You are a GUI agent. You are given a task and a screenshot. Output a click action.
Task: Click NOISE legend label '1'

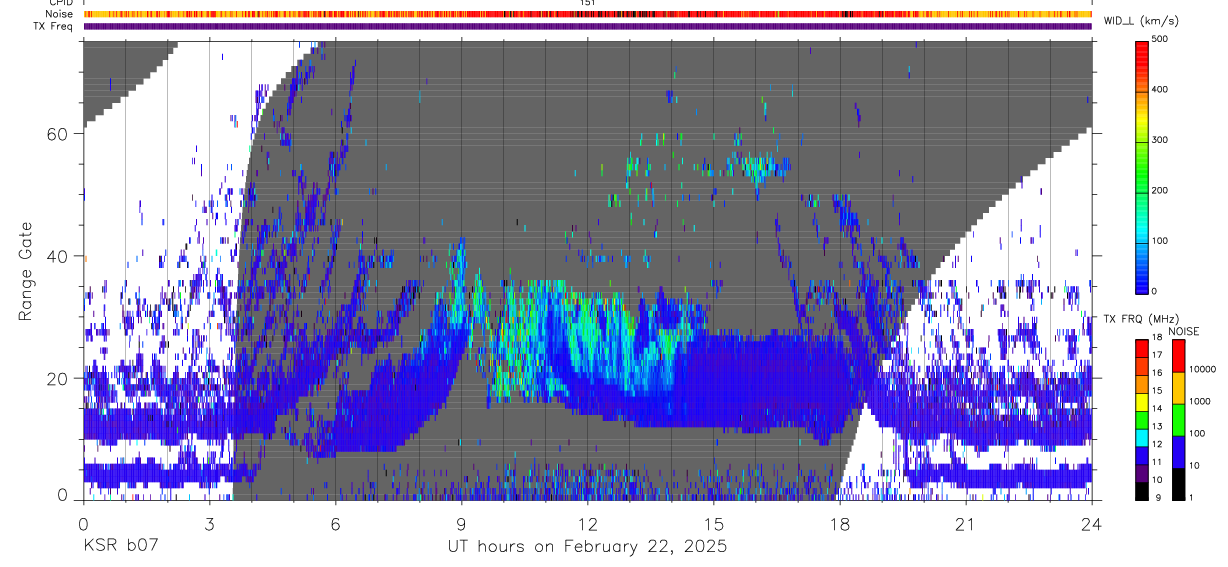click(x=1191, y=498)
